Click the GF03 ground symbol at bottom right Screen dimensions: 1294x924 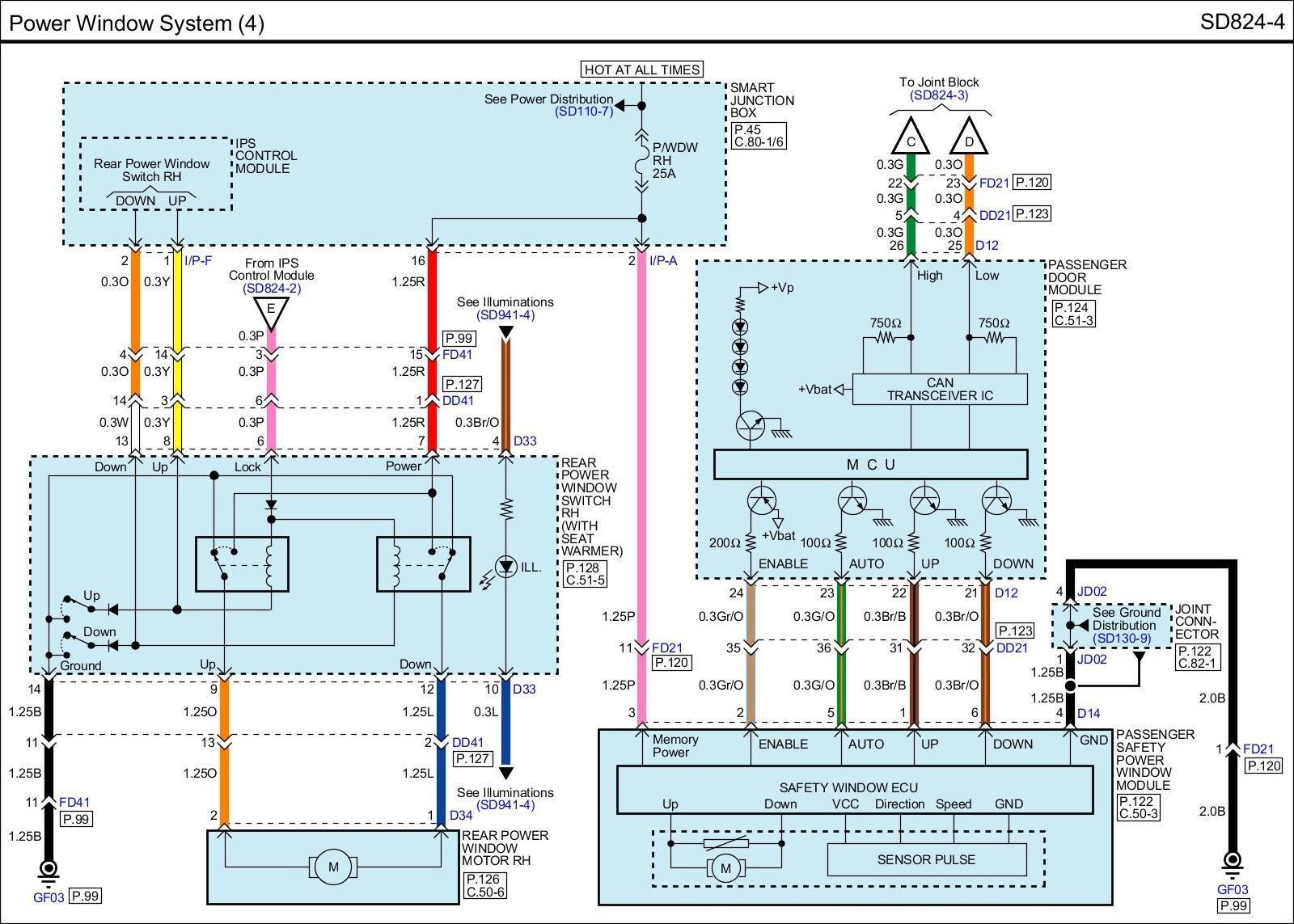[x=1232, y=861]
